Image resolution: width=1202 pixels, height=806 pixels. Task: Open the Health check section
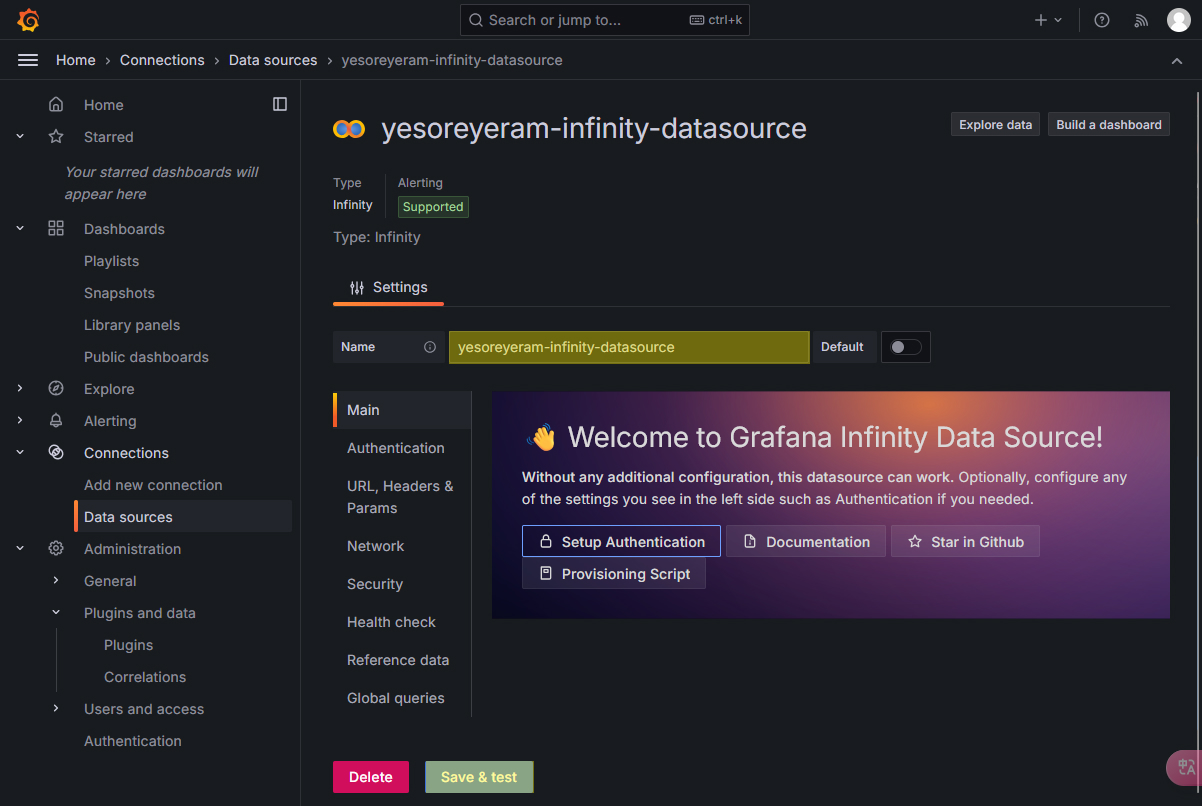[402, 622]
